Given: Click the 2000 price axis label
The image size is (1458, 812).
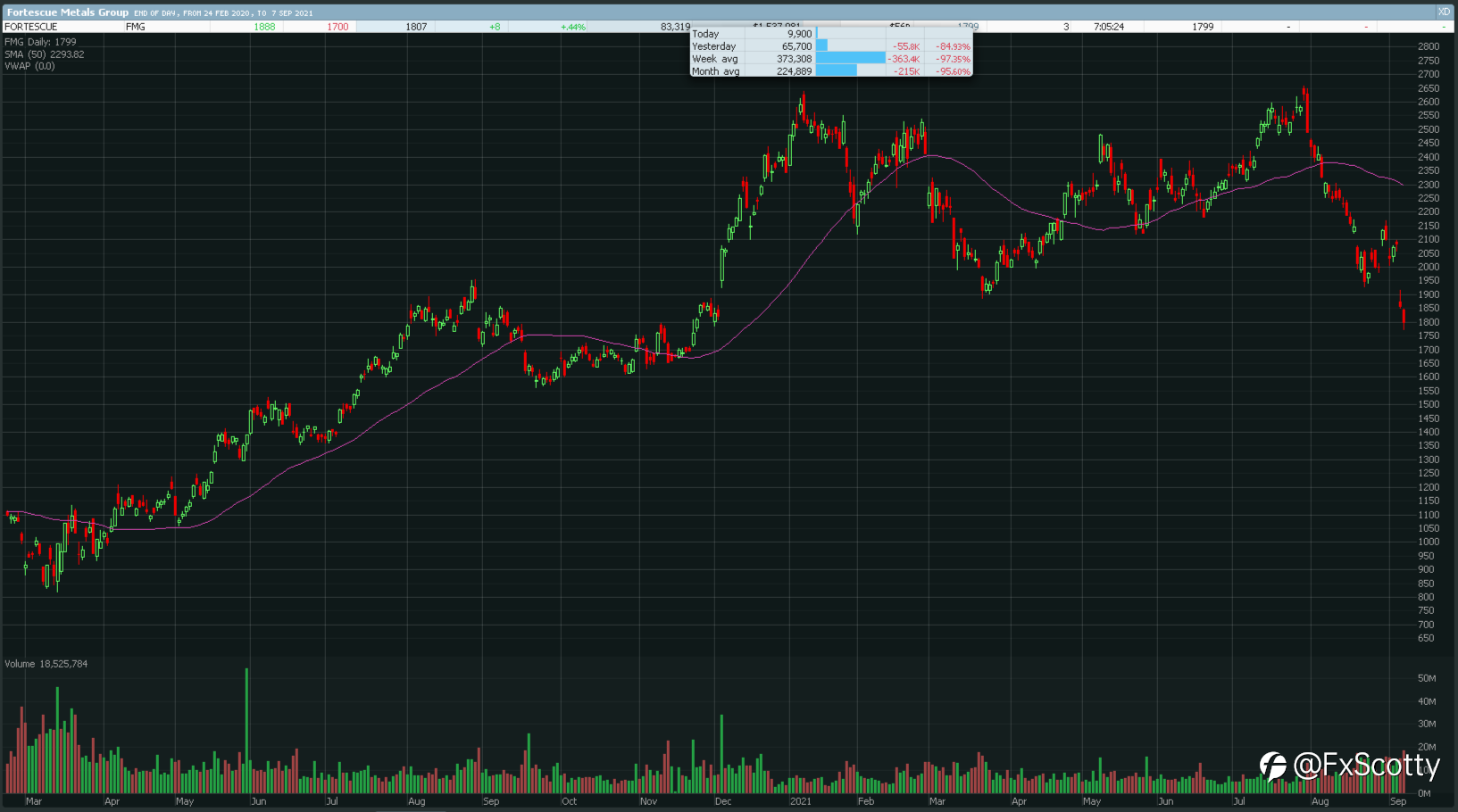Looking at the screenshot, I should coord(1428,267).
